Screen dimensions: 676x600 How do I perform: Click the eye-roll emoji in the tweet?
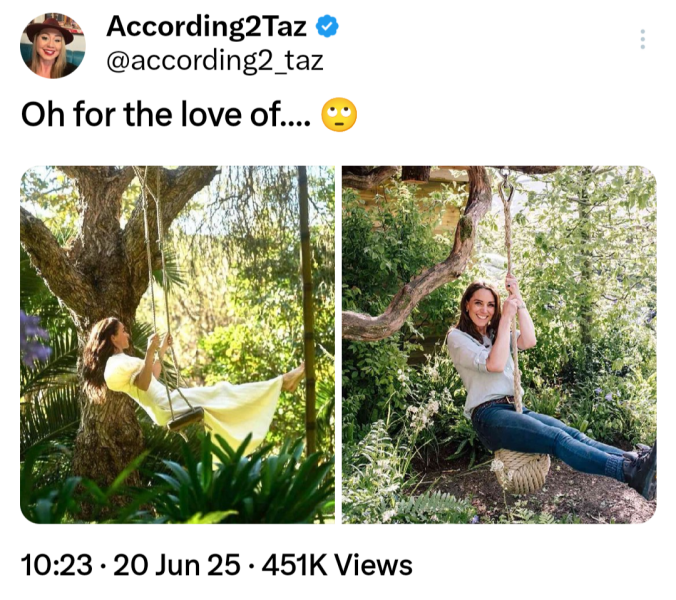click(x=340, y=115)
